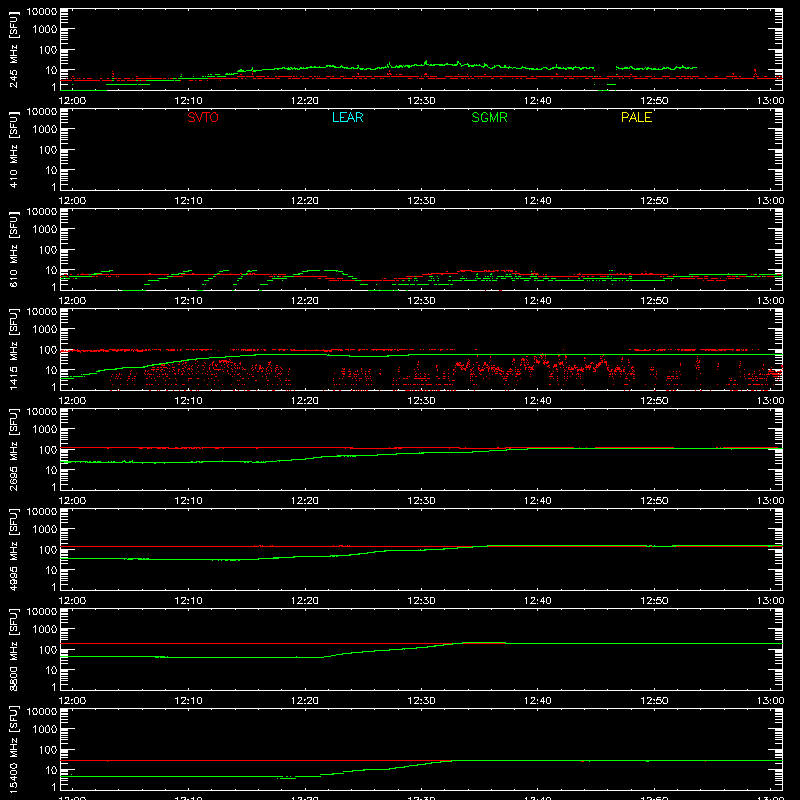Click 12:50 time label under 610 MHz plot

pos(654,301)
